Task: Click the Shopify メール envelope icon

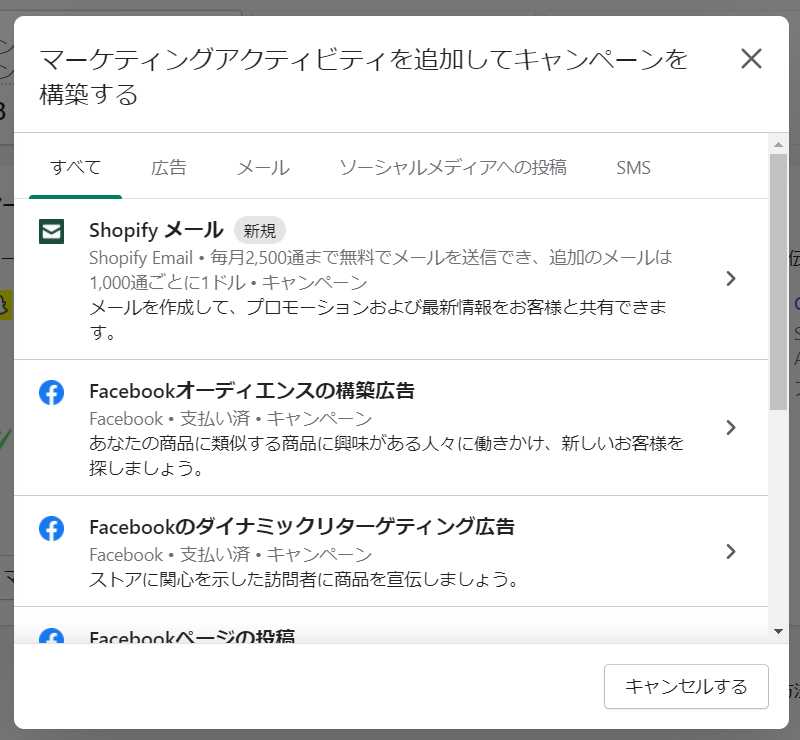Action: click(x=52, y=232)
